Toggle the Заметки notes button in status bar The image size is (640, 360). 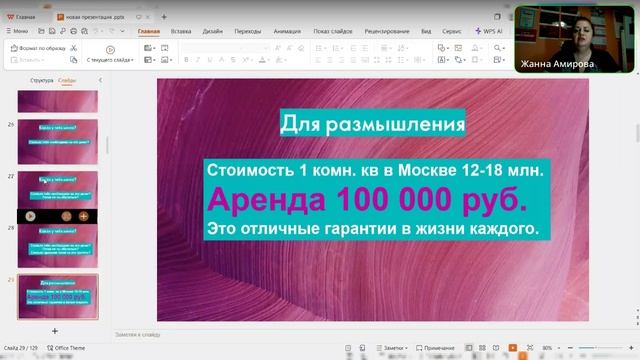[x=392, y=348]
